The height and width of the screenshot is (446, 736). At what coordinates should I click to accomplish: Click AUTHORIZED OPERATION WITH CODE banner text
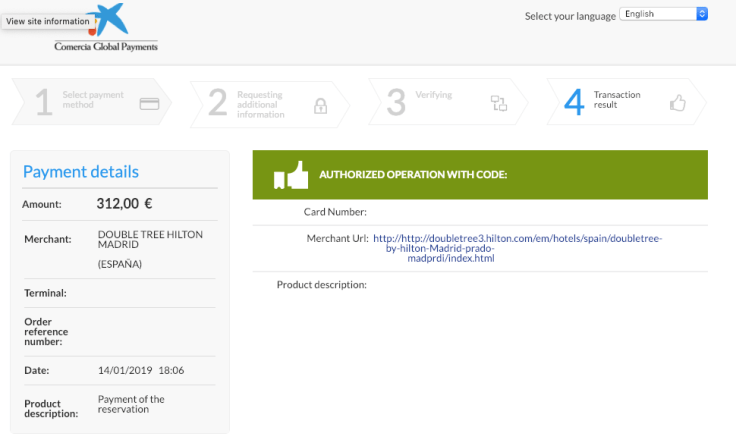point(413,175)
